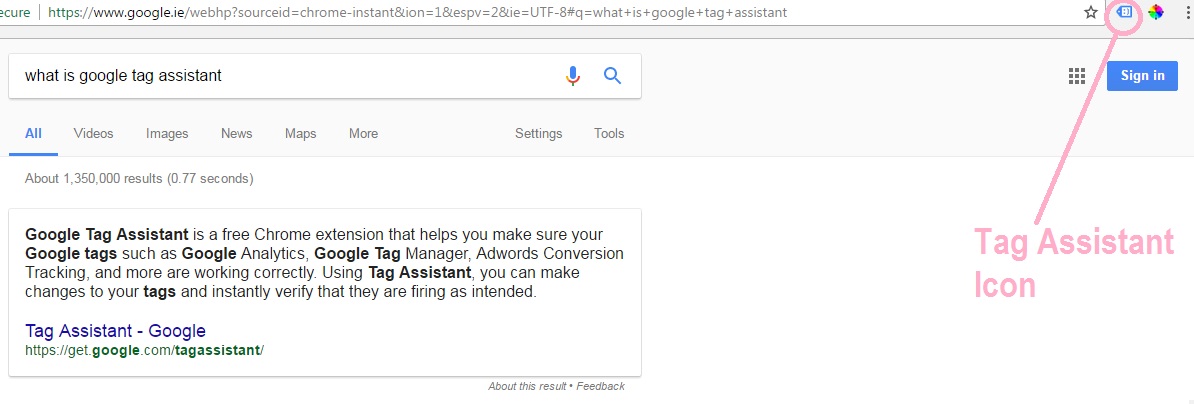Expand the More search categories dropdown
Viewport: 1194px width, 404px height.
(x=363, y=133)
